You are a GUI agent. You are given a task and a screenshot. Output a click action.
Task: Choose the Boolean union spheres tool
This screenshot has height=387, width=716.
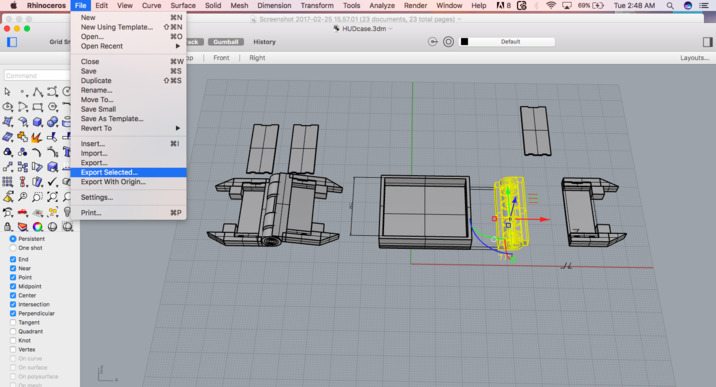click(53, 122)
